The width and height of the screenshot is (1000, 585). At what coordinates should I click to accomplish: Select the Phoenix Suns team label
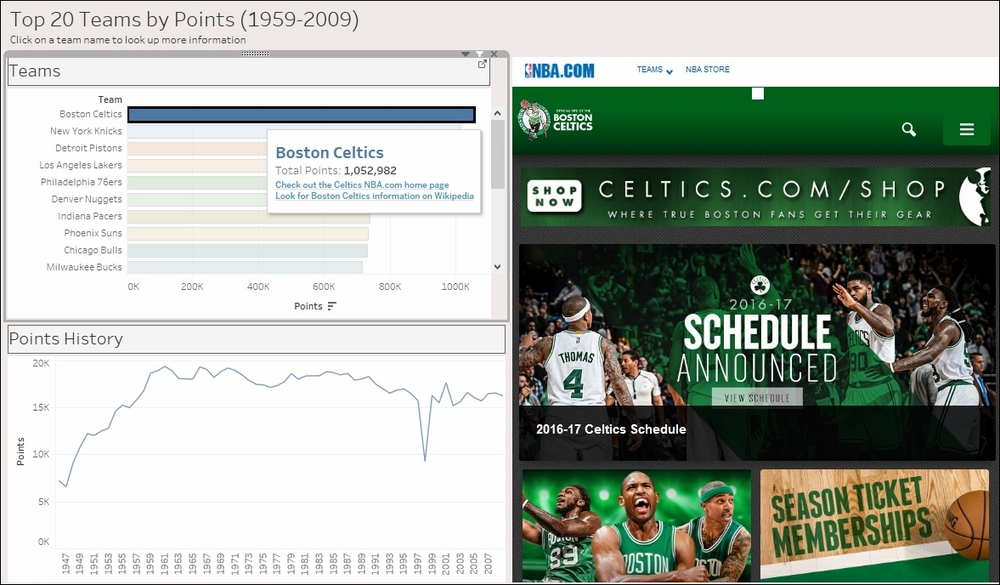93,233
